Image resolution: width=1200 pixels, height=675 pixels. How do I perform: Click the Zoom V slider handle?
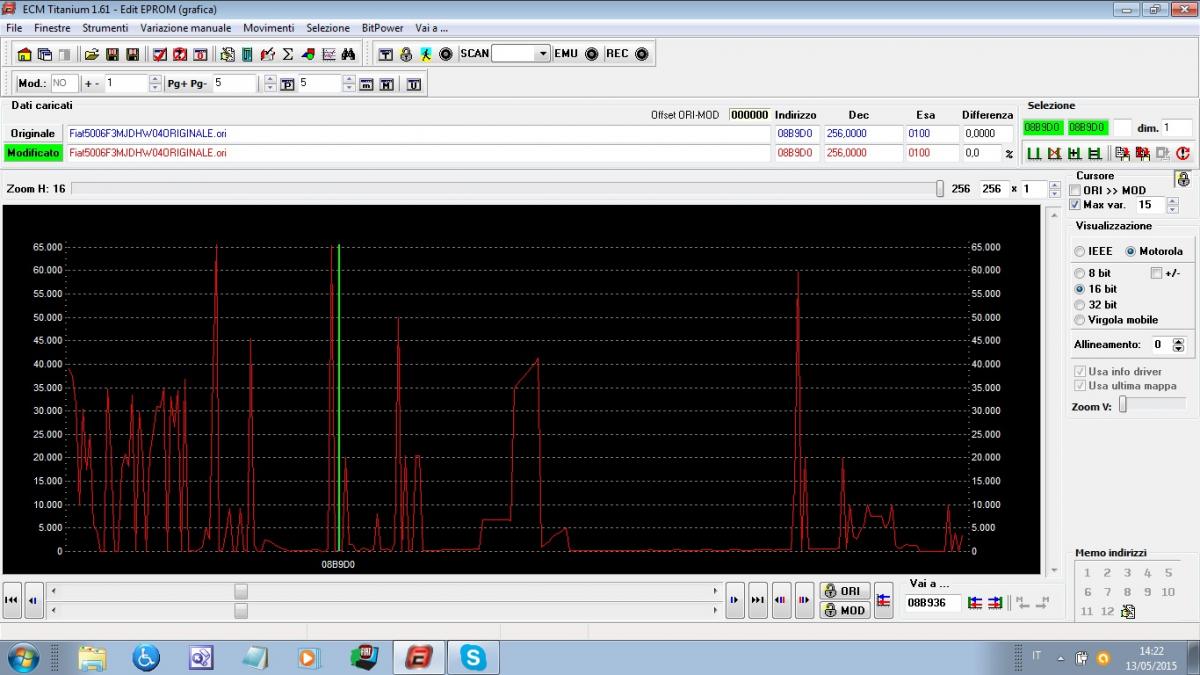coord(1123,404)
